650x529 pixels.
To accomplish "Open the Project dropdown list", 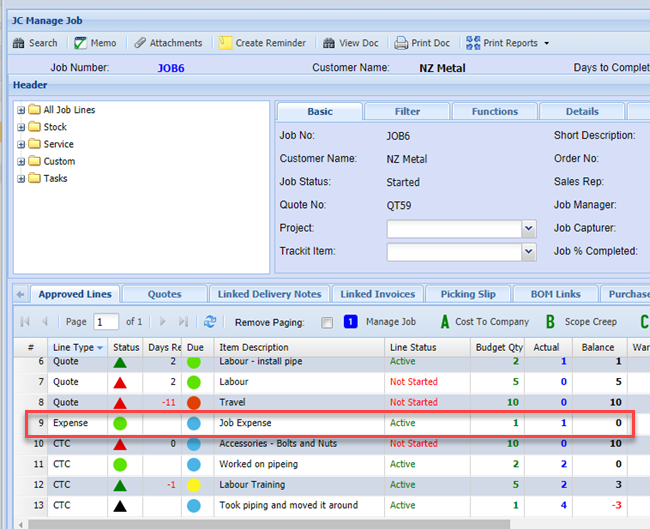I will point(529,229).
